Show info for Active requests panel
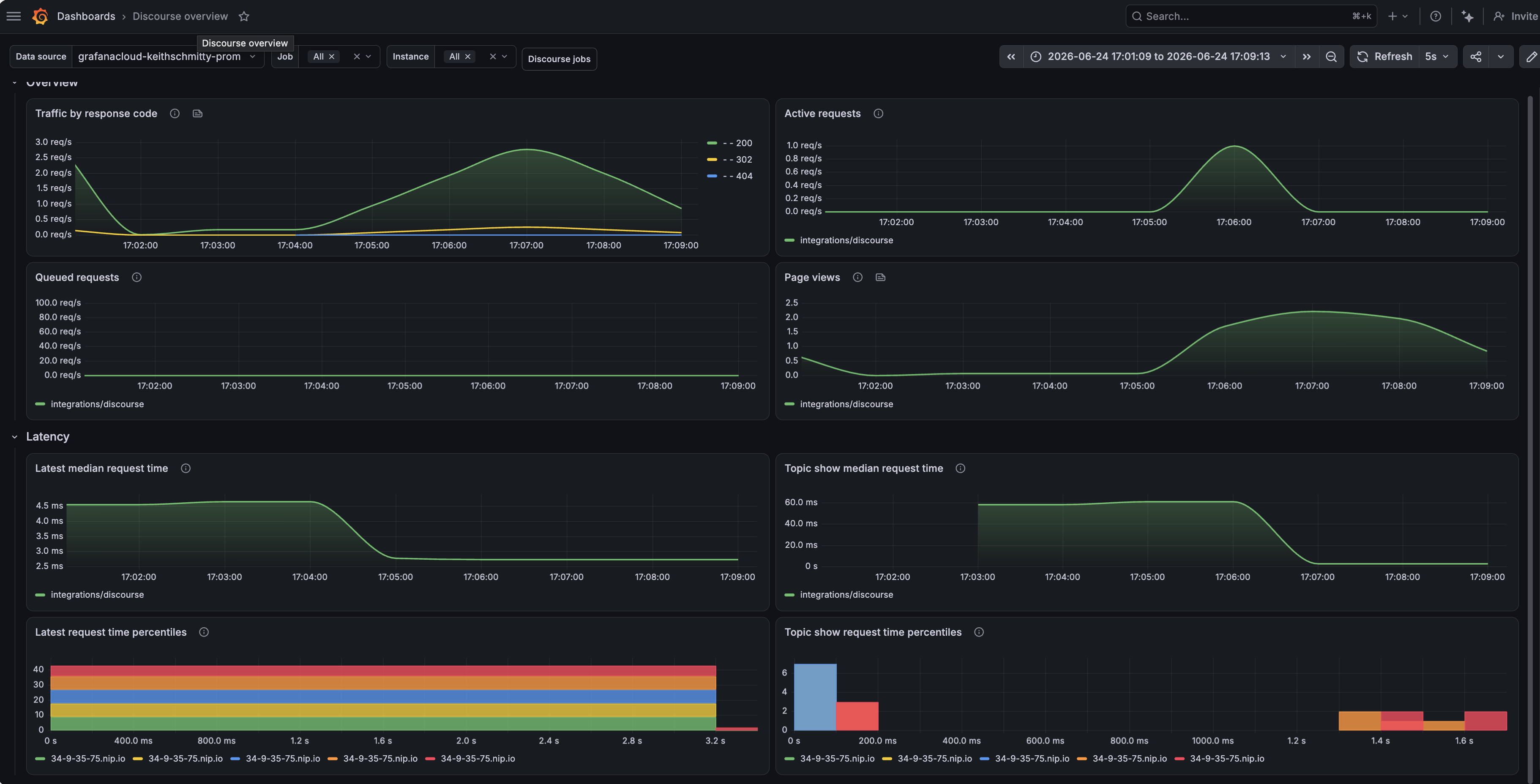 878,114
